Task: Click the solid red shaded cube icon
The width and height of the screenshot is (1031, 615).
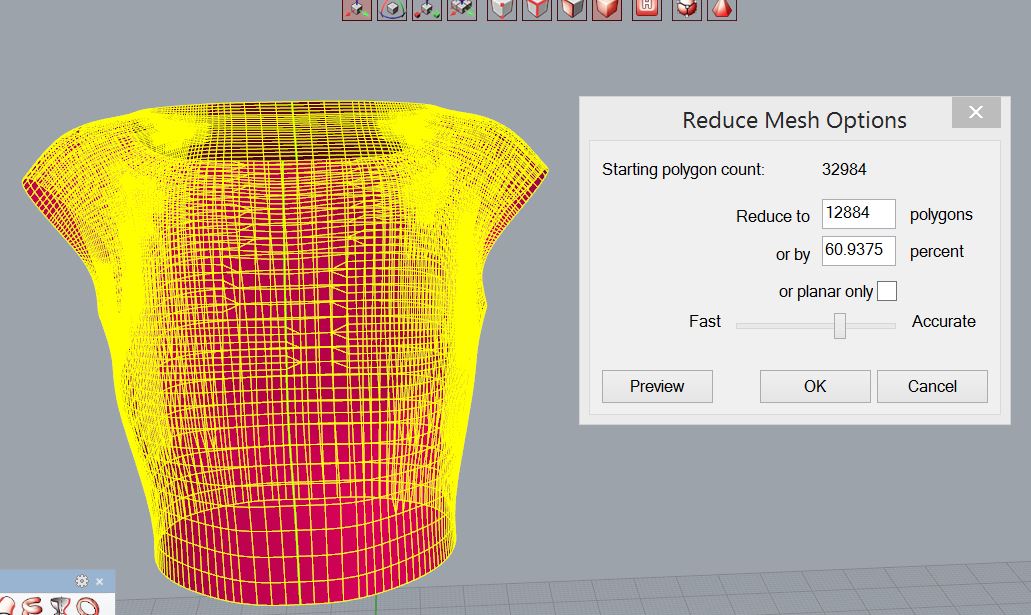Action: [606, 9]
